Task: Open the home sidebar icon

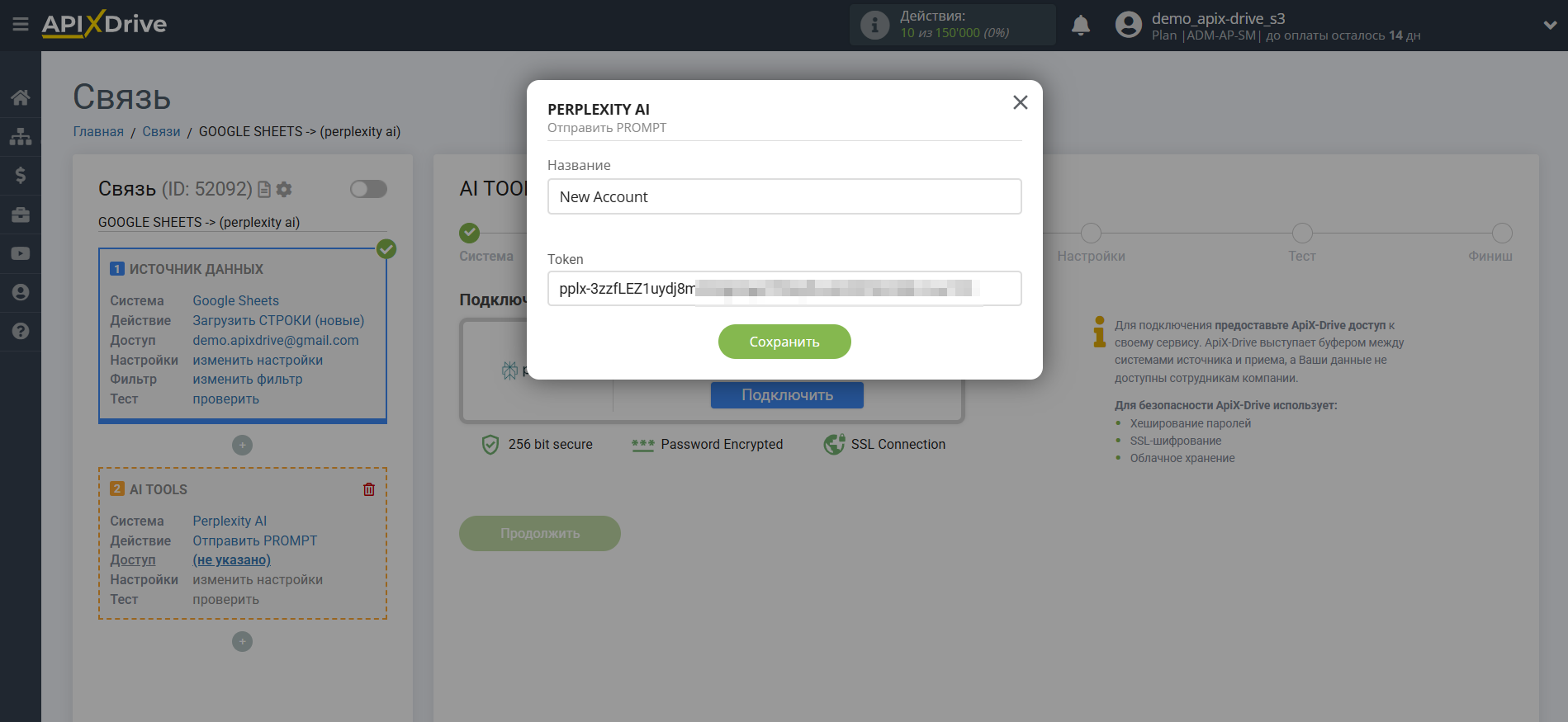Action: [x=21, y=97]
